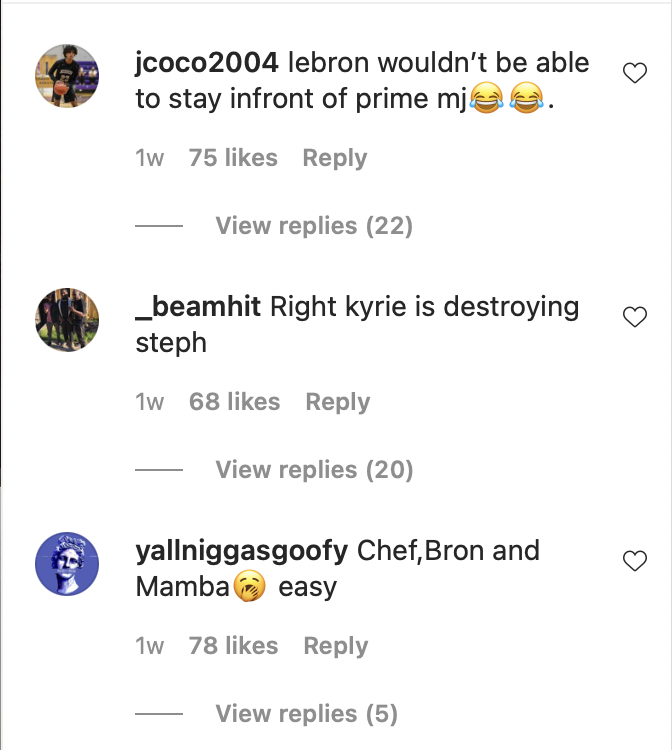Open _beamhit's profile avatar
Image resolution: width=672 pixels, height=750 pixels.
68,320
